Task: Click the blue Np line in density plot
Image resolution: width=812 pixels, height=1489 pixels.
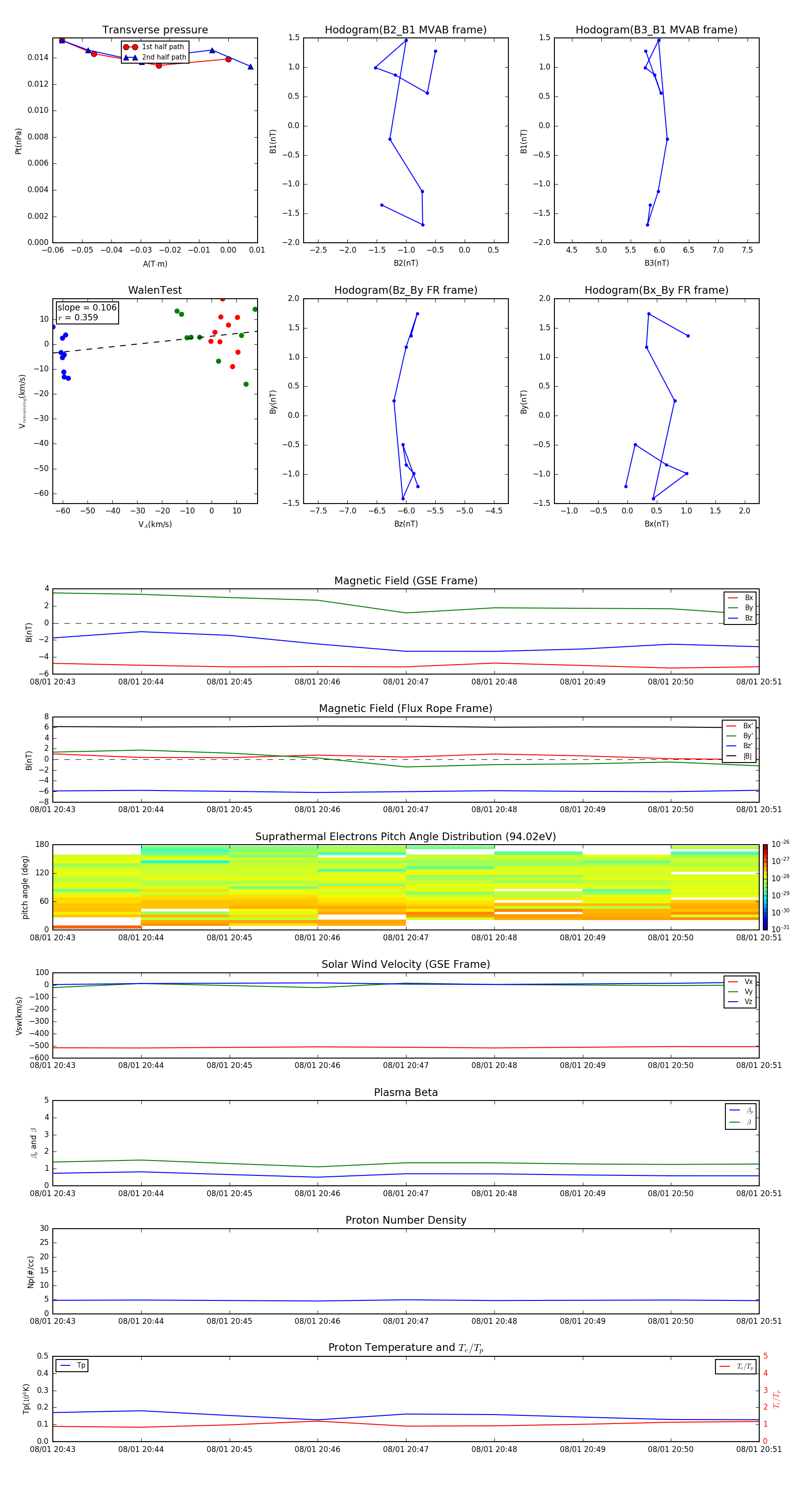Action: [406, 1300]
